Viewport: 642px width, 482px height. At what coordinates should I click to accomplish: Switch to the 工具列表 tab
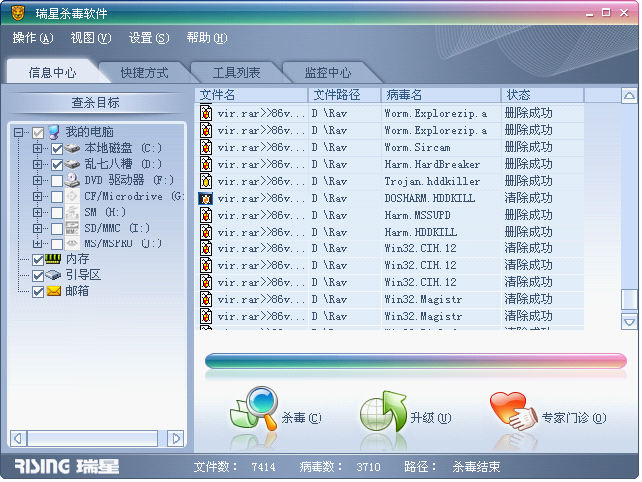tap(236, 73)
